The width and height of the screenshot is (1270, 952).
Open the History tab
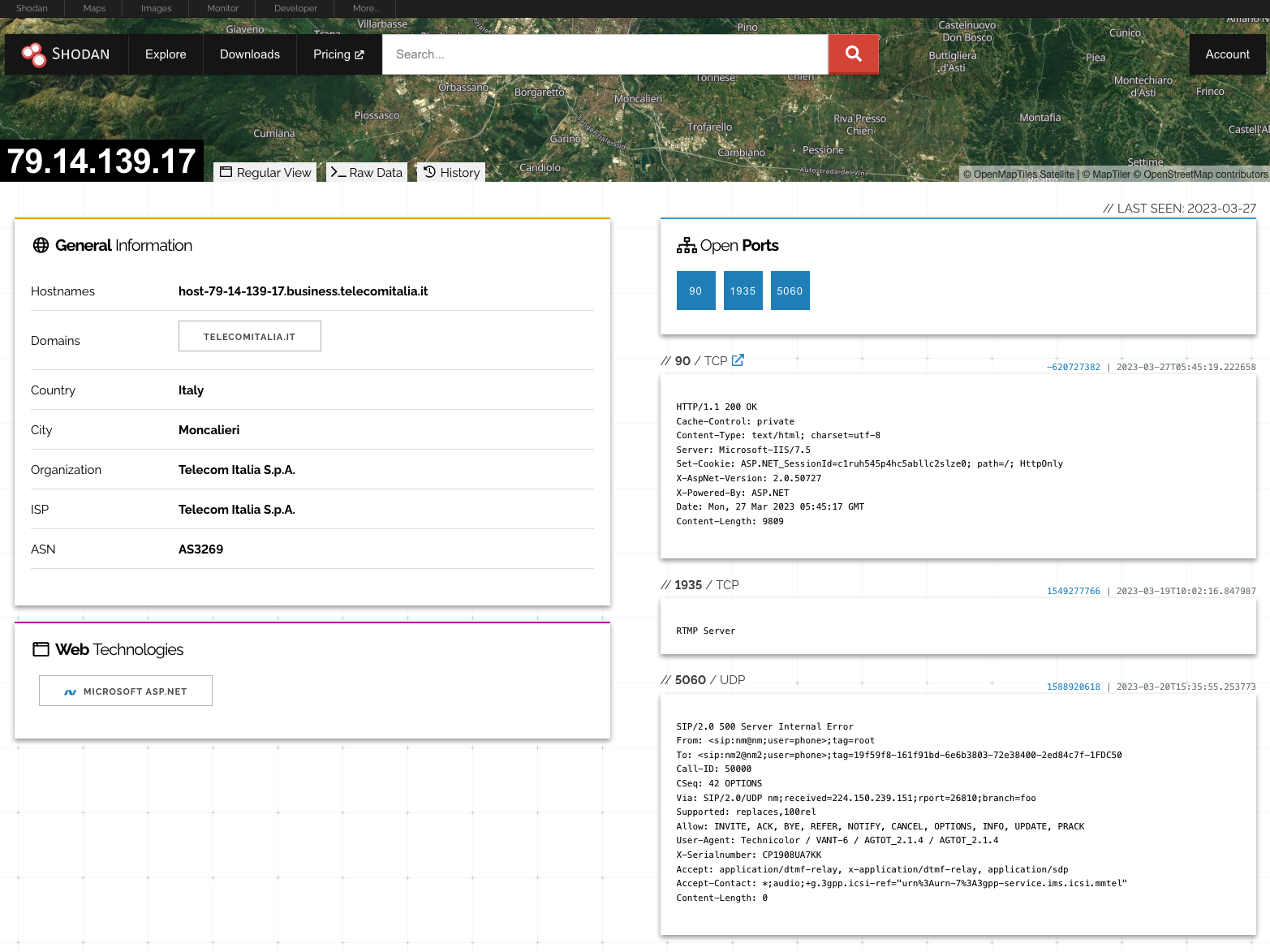(x=452, y=172)
